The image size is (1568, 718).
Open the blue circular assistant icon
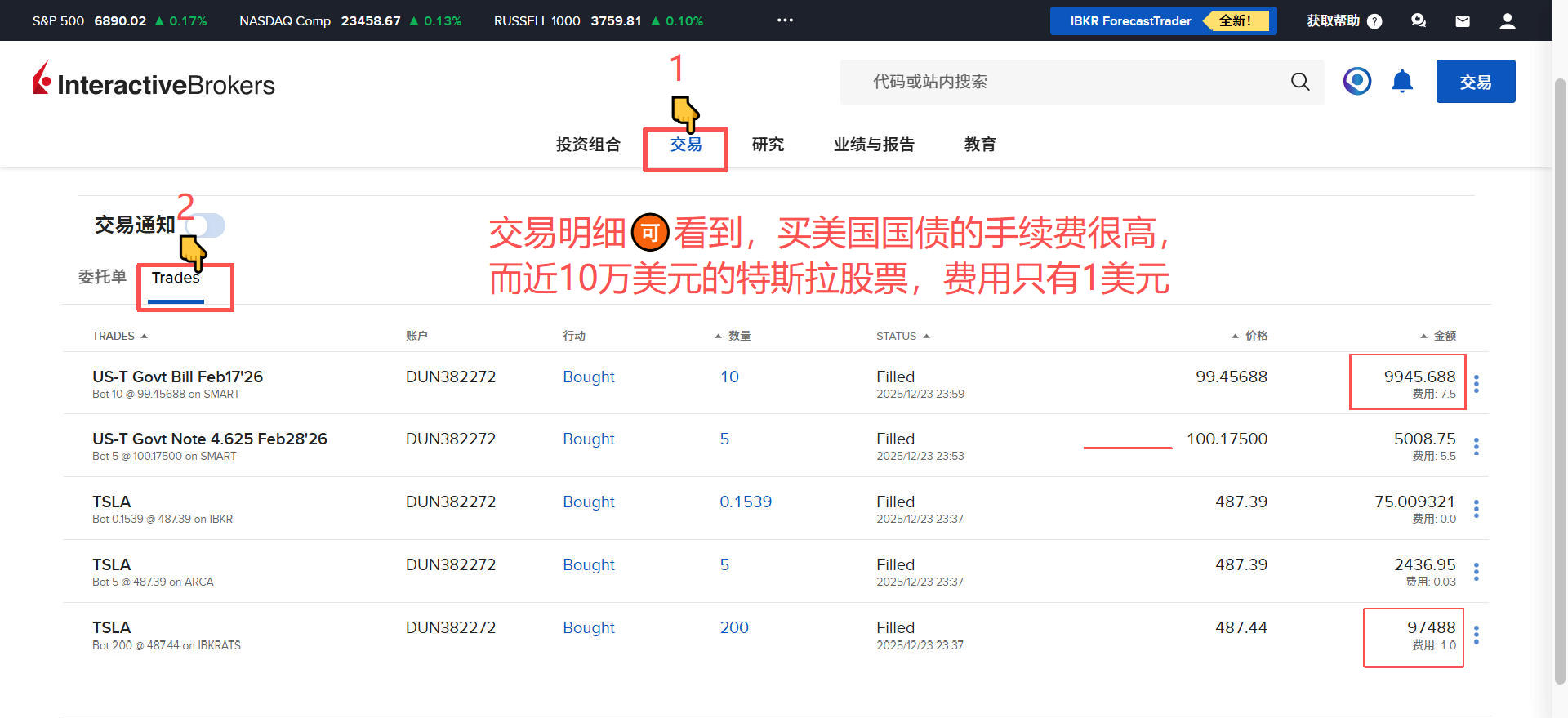[x=1356, y=81]
